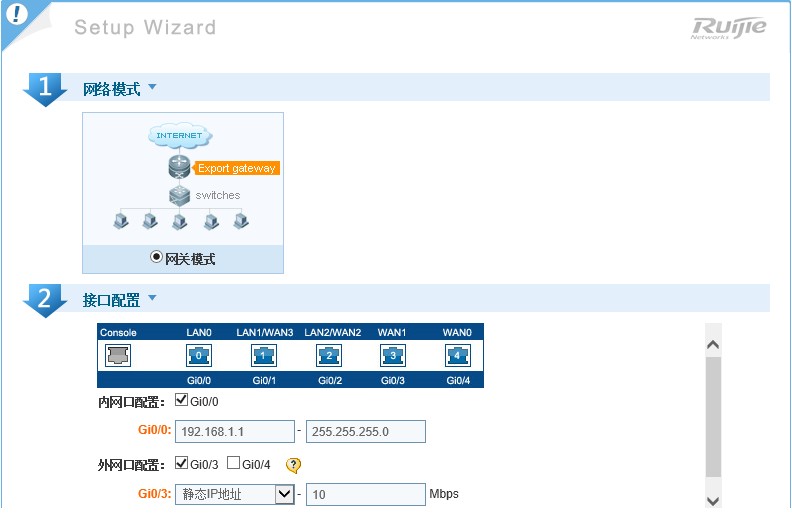Select the LAN0 port 0 icon
This screenshot has width=792, height=520.
tap(199, 355)
